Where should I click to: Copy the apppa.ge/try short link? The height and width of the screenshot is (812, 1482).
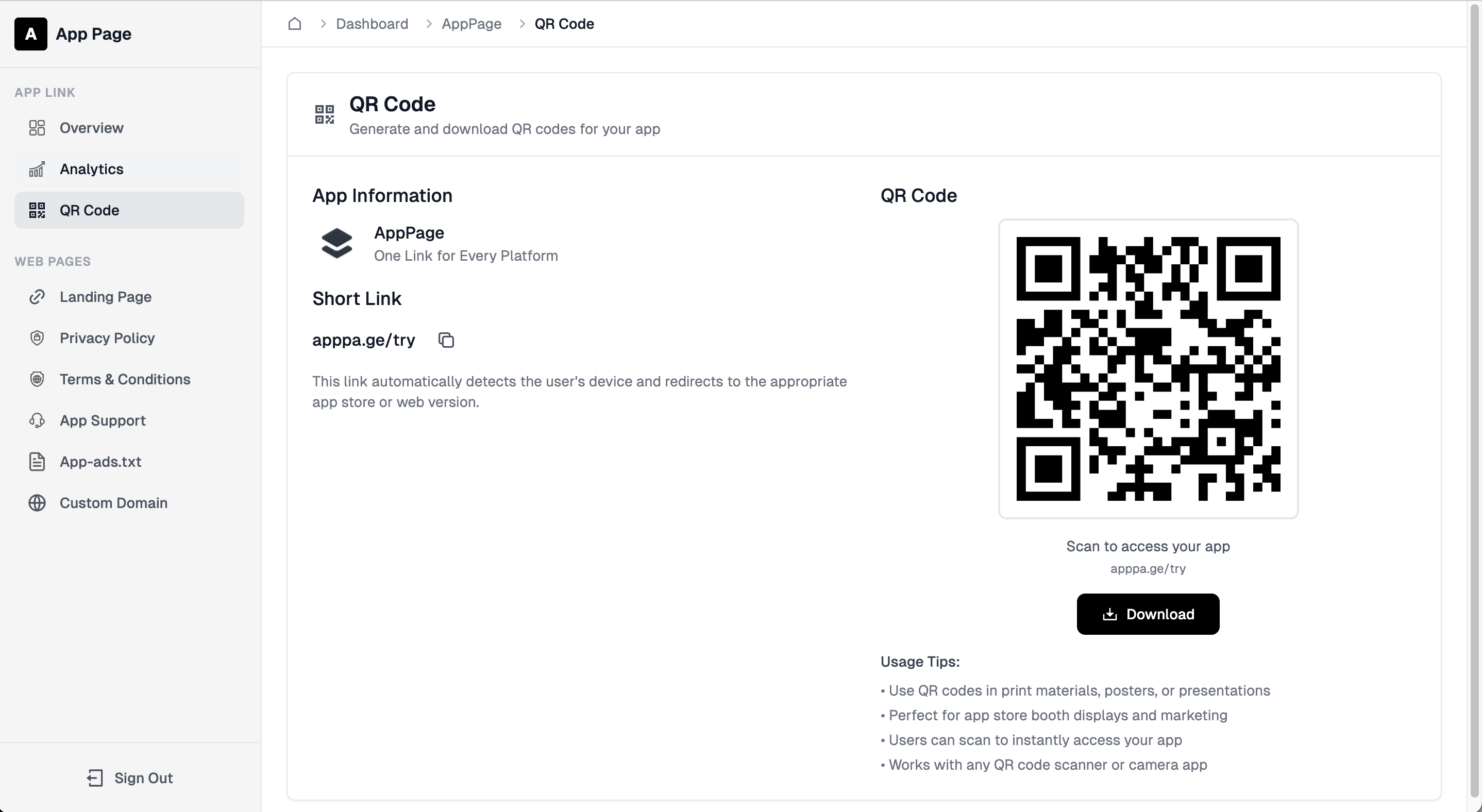pos(446,340)
